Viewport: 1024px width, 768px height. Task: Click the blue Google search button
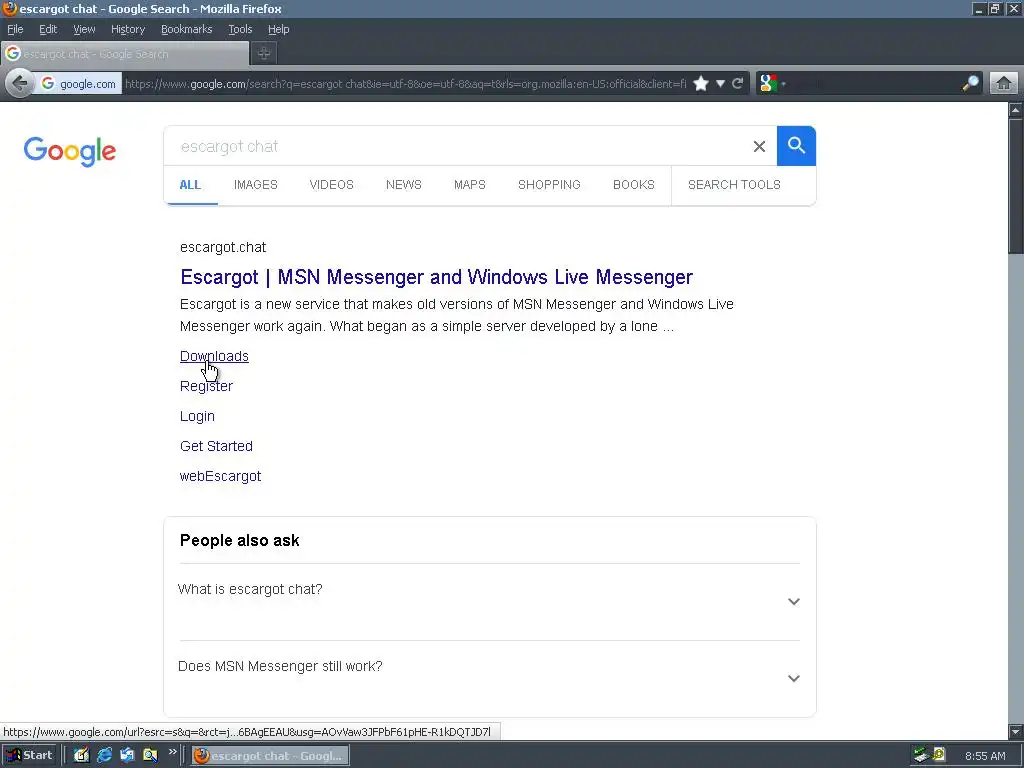coord(796,146)
